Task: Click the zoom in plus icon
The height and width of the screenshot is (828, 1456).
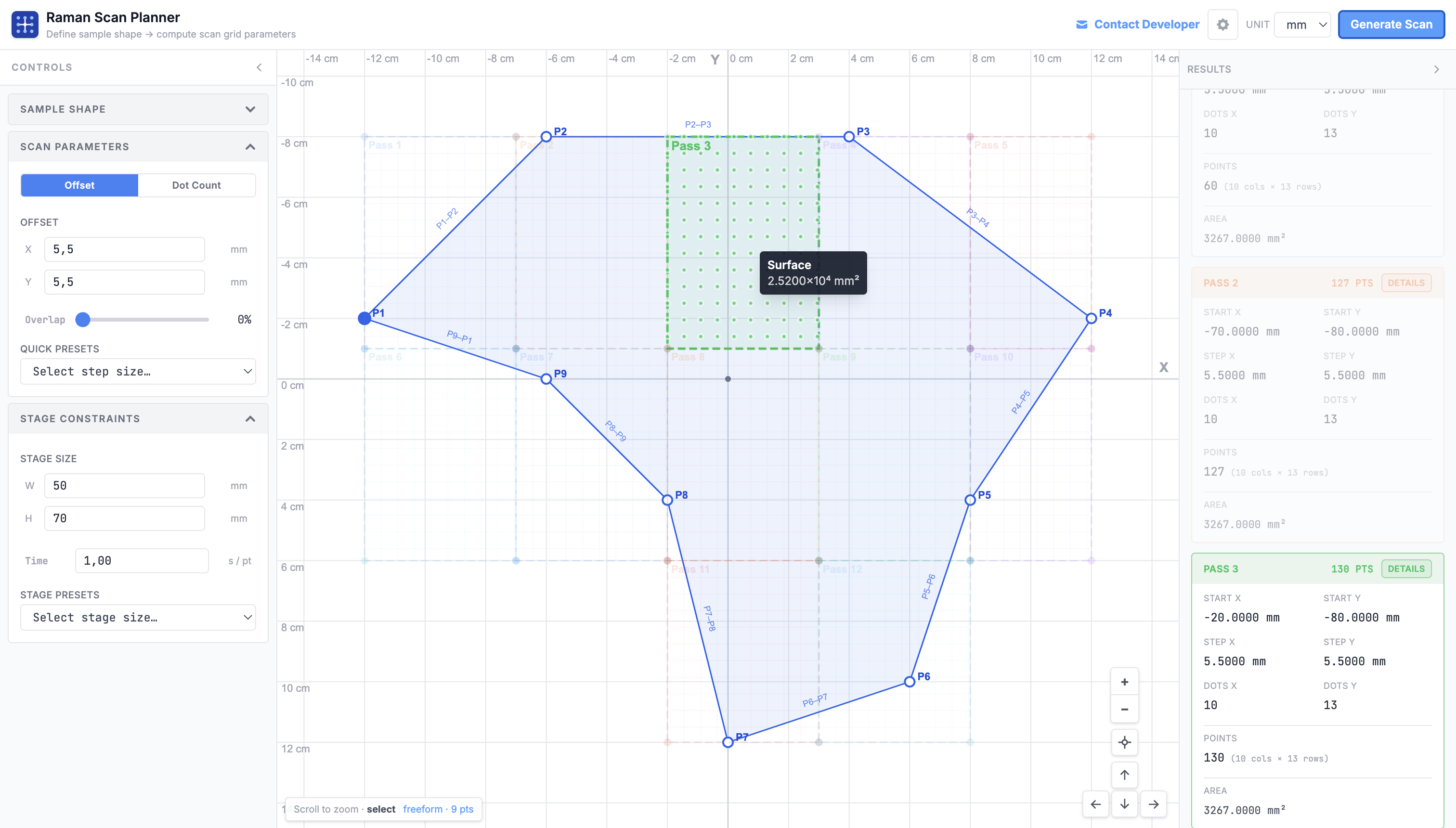Action: pyautogui.click(x=1124, y=681)
